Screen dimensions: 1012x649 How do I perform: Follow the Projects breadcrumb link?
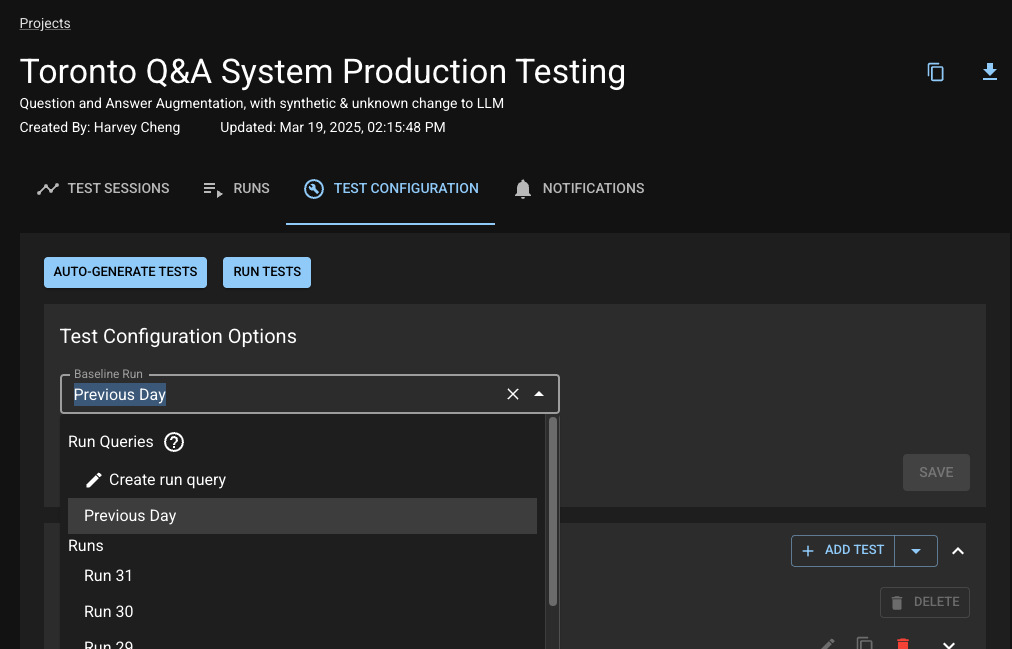click(45, 23)
